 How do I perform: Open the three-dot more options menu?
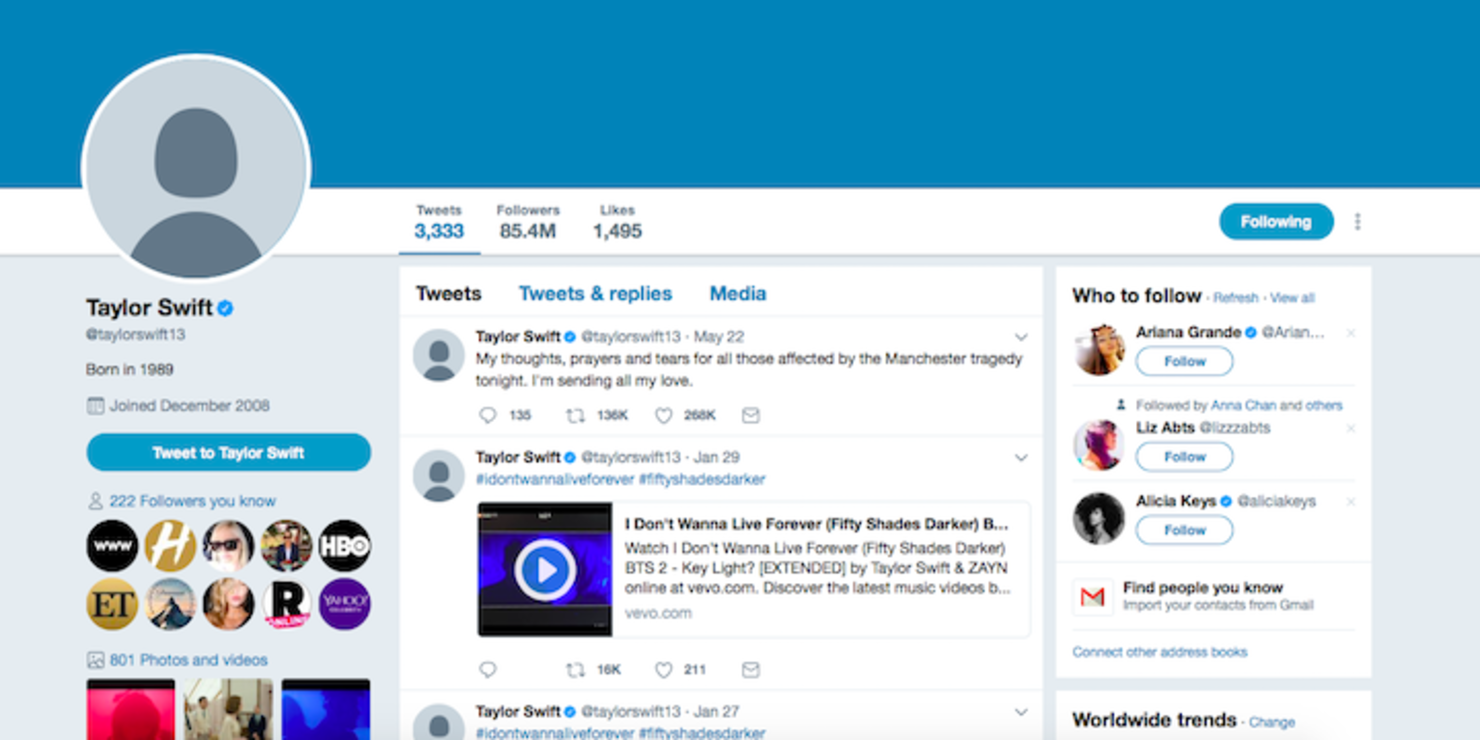tap(1357, 222)
